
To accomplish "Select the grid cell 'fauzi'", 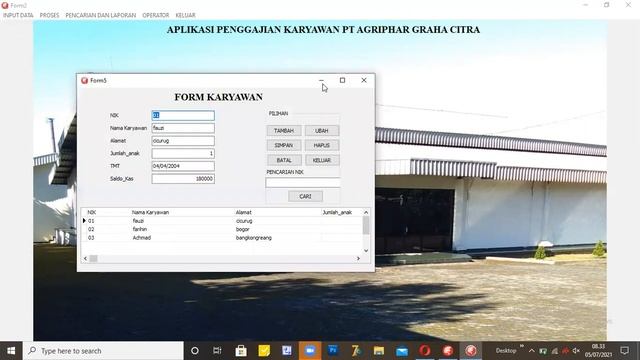I will click(138, 221).
